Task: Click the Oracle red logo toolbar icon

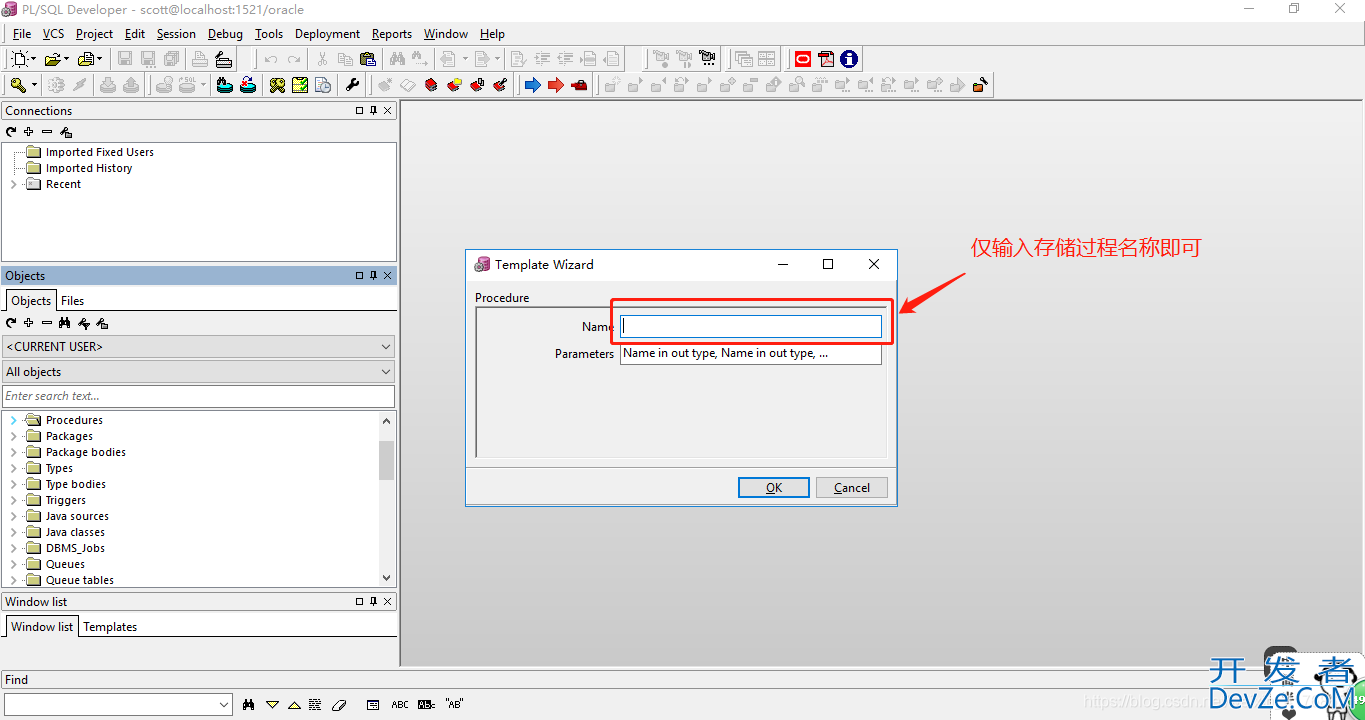Action: click(803, 59)
